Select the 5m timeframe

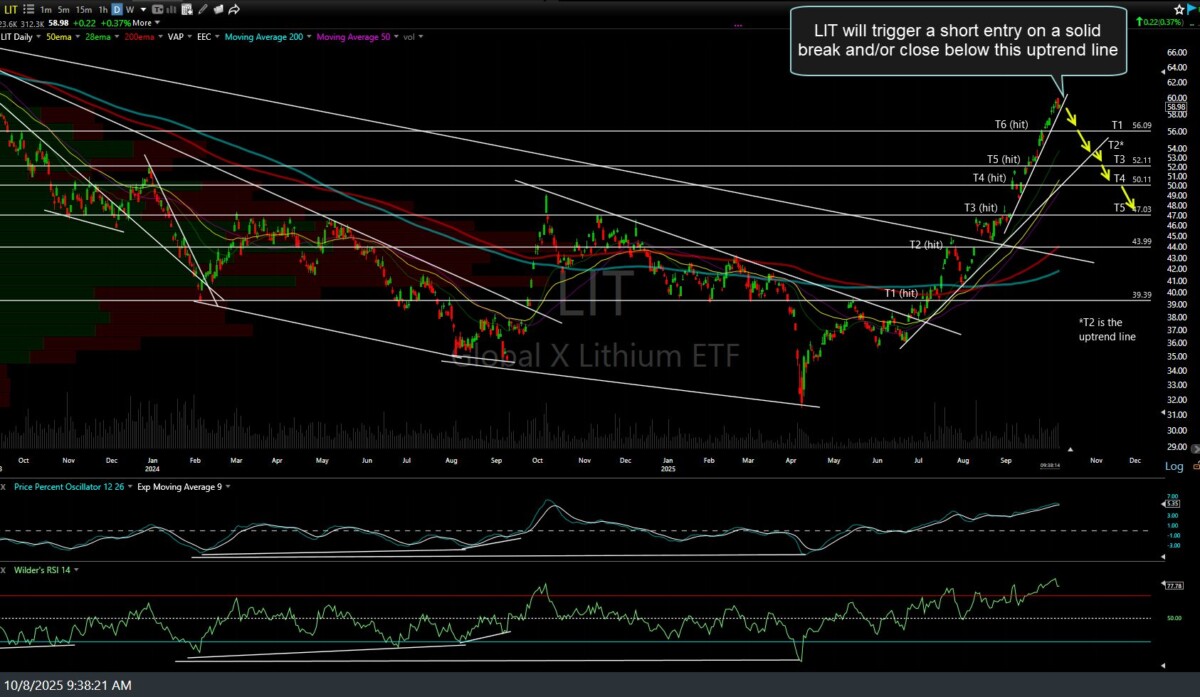(62, 9)
